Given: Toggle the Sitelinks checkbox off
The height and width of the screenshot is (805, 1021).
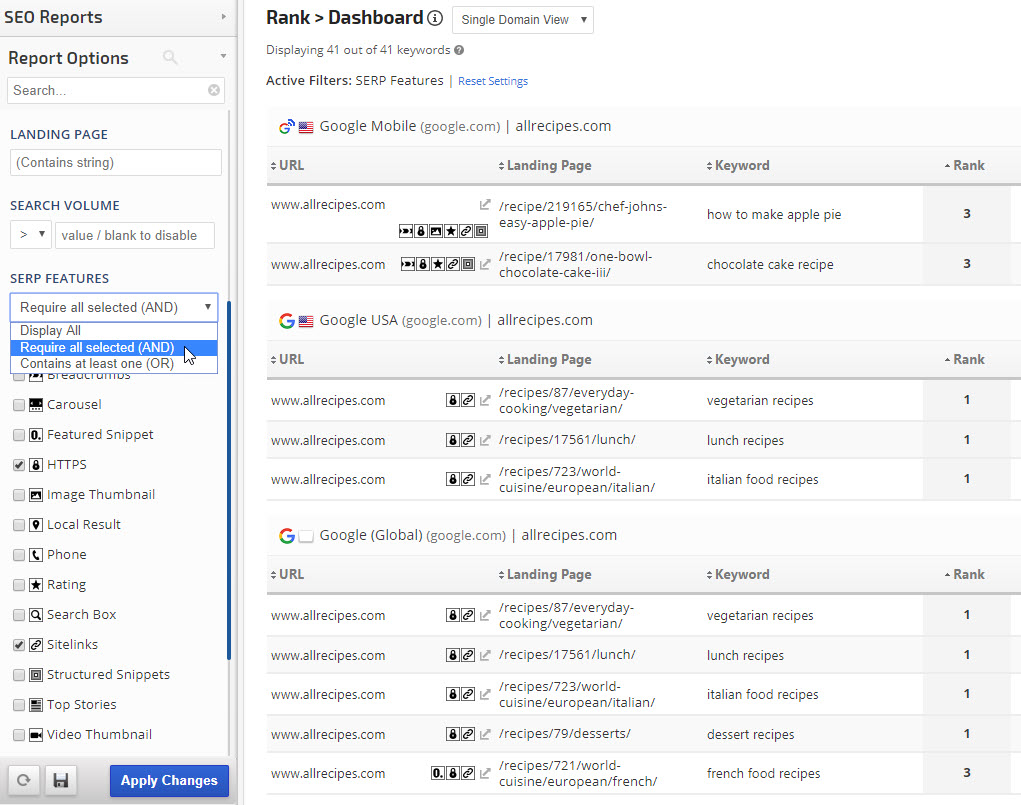Looking at the screenshot, I should click(19, 645).
